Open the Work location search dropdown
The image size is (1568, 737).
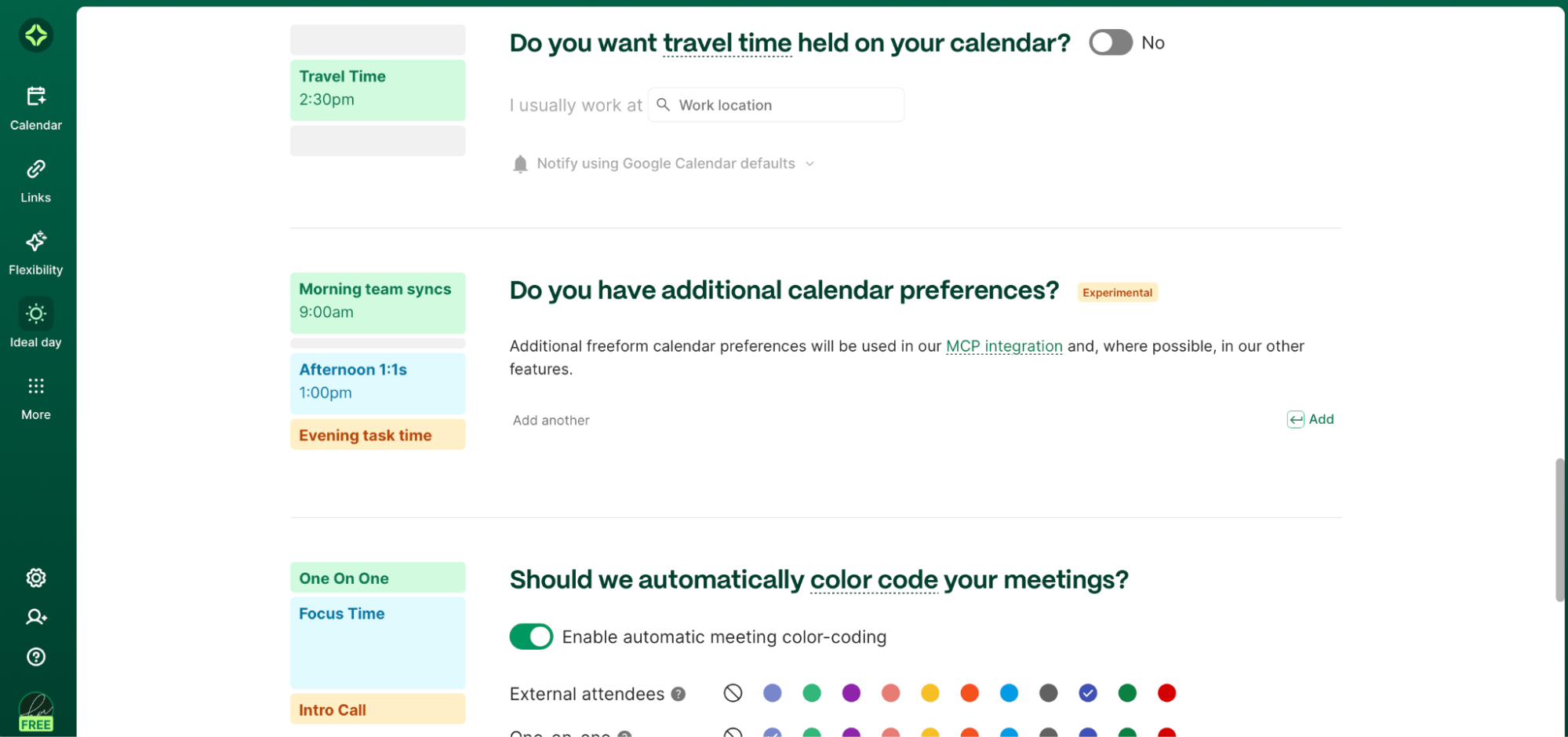(x=775, y=104)
